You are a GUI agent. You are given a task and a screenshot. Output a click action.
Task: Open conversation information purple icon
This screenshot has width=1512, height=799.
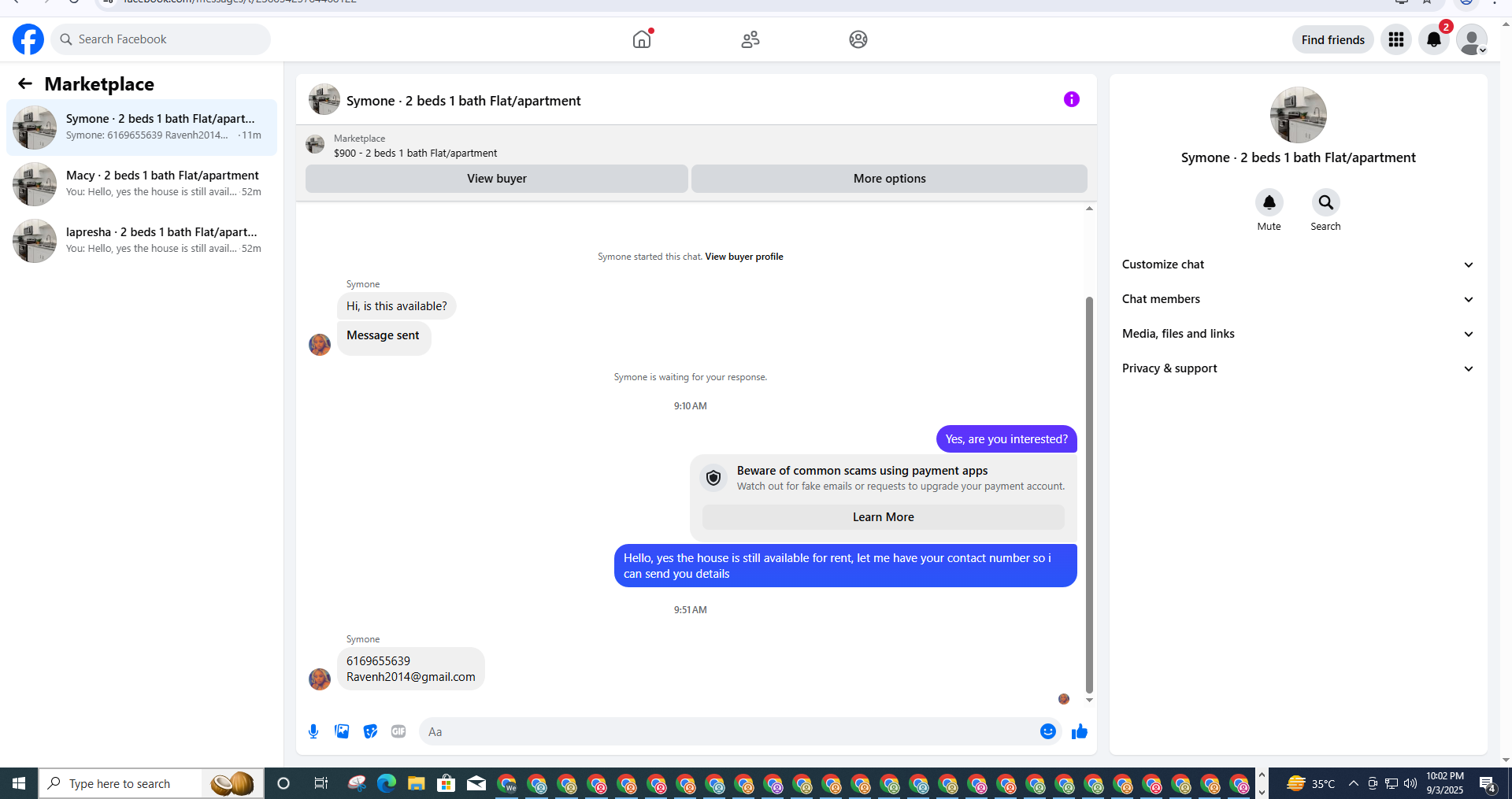click(x=1071, y=99)
